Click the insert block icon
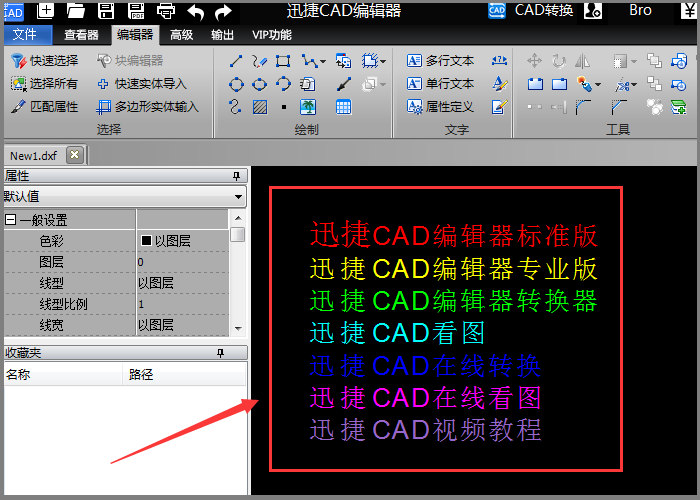The image size is (700, 500). (343, 61)
